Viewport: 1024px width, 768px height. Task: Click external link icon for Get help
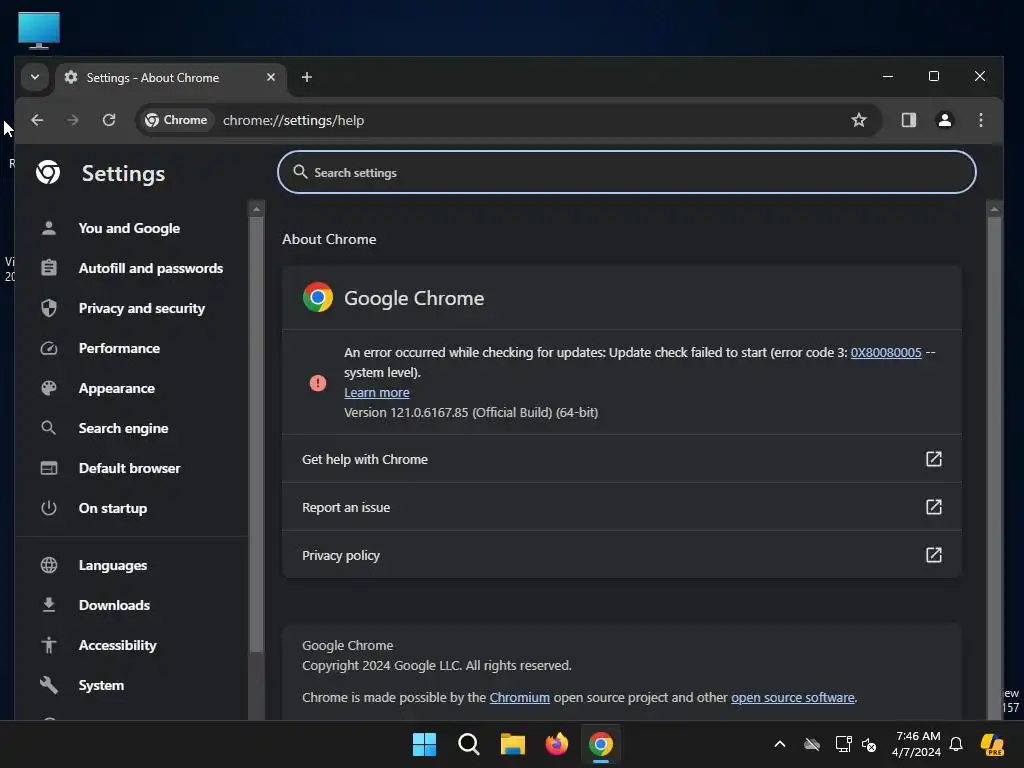pos(934,459)
